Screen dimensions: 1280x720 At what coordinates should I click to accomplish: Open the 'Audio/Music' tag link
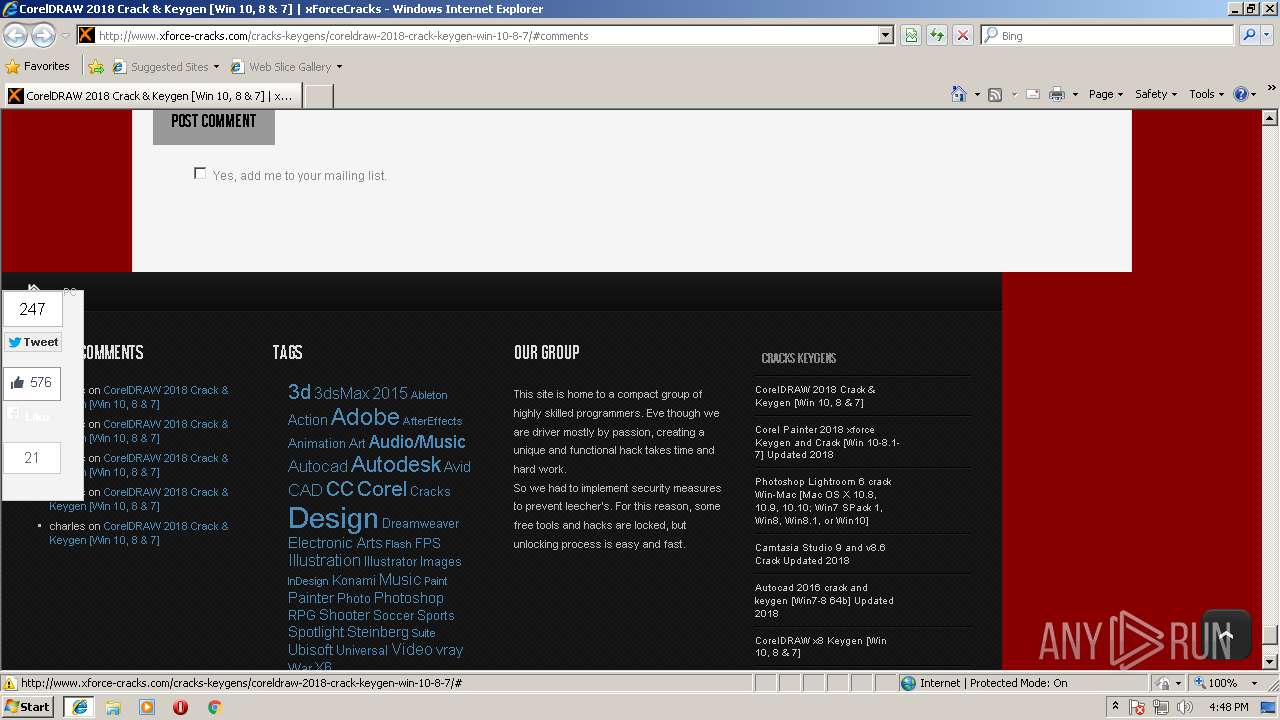(x=417, y=442)
